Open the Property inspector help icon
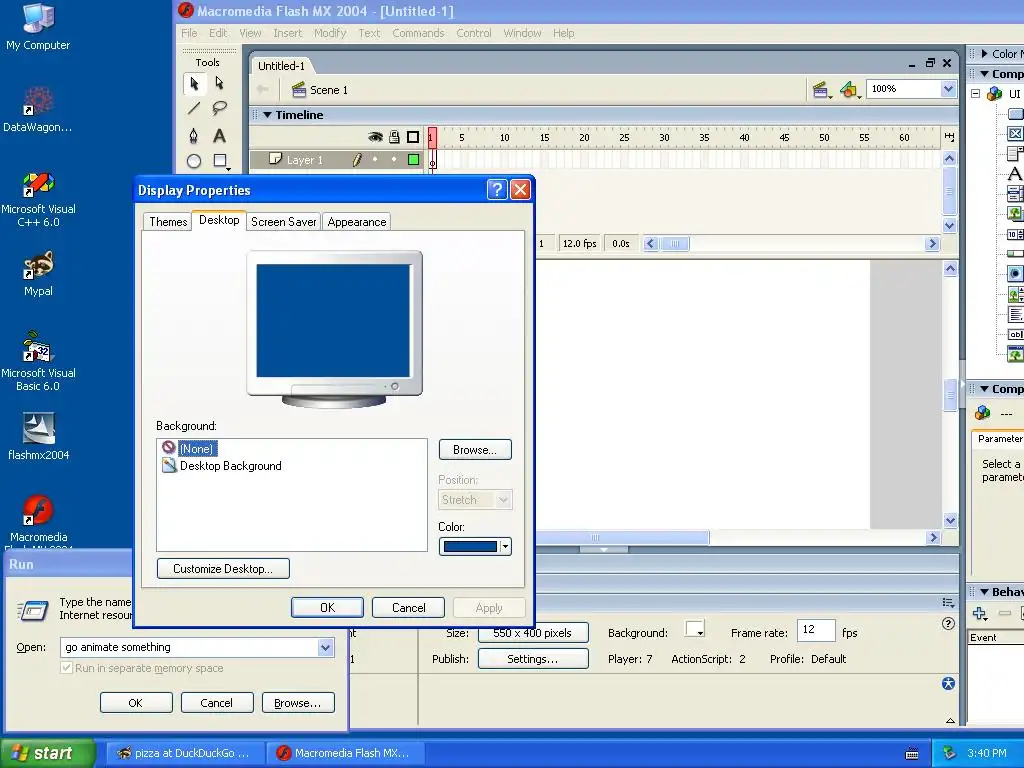The width and height of the screenshot is (1024, 768). (949, 624)
